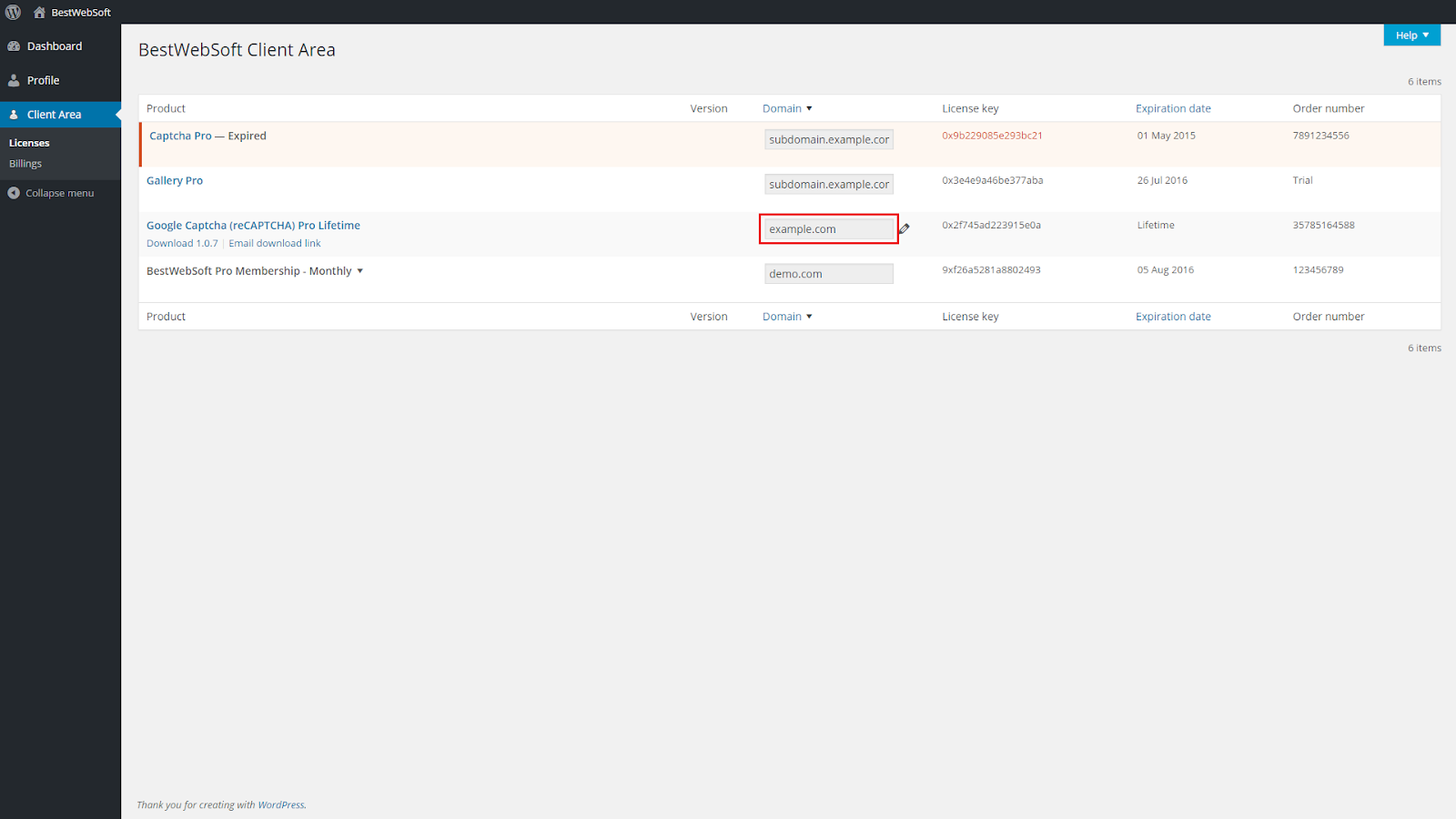Viewport: 1456px width, 819px height.
Task: Open Google Captcha (reCAPTCHA) Pro Lifetime link
Action: point(253,226)
